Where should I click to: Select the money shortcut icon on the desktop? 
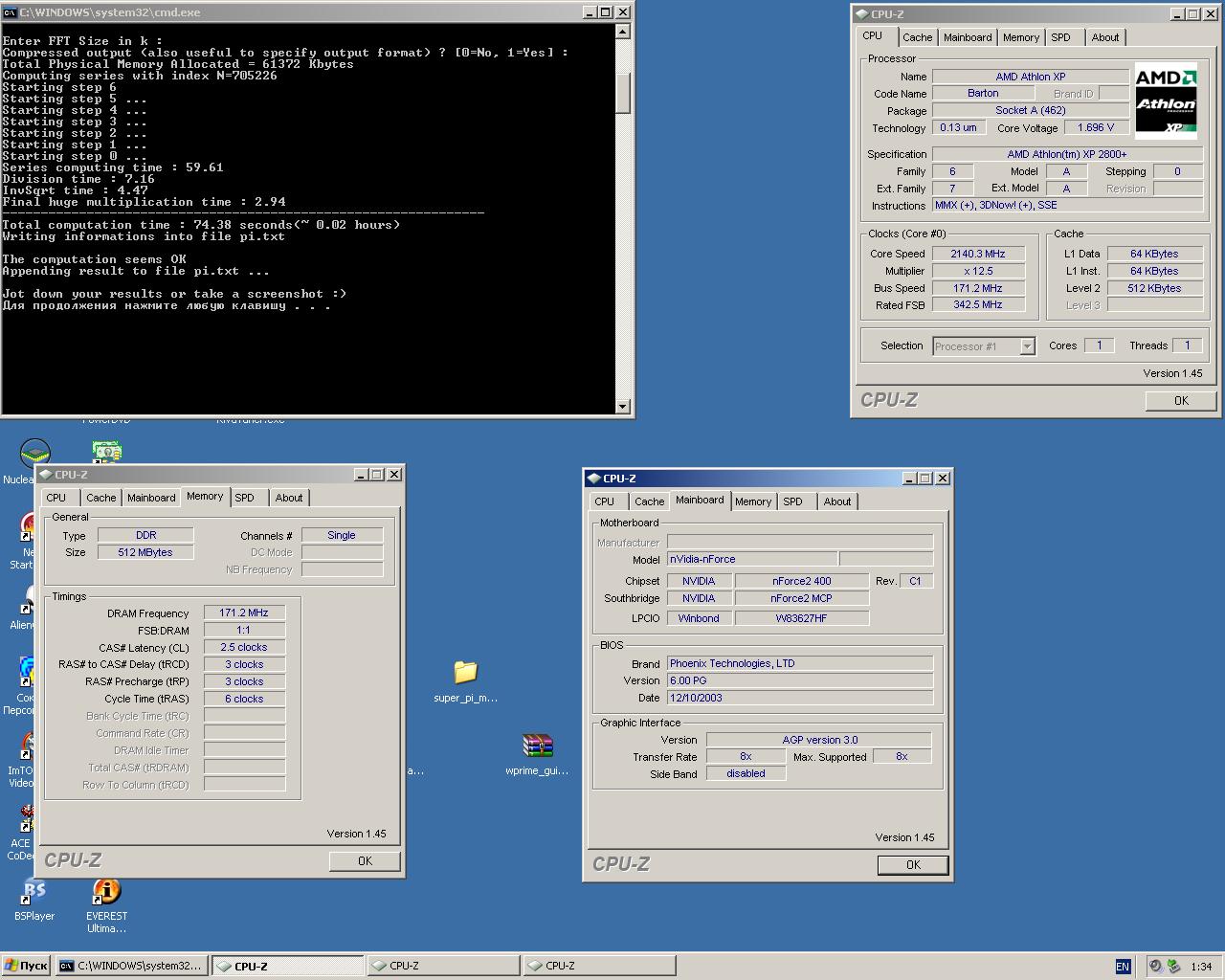click(x=106, y=452)
